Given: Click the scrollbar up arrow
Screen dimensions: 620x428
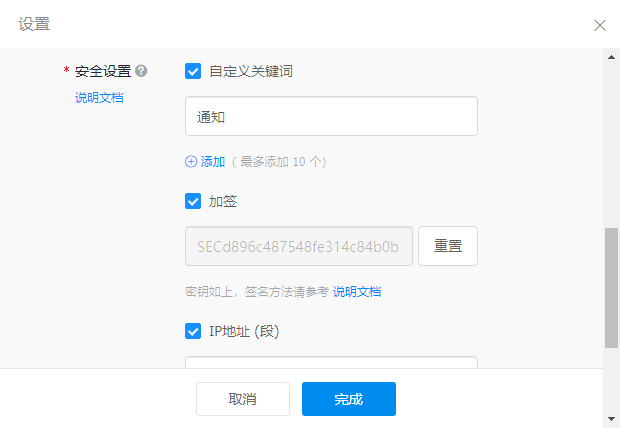Looking at the screenshot, I should (611, 57).
